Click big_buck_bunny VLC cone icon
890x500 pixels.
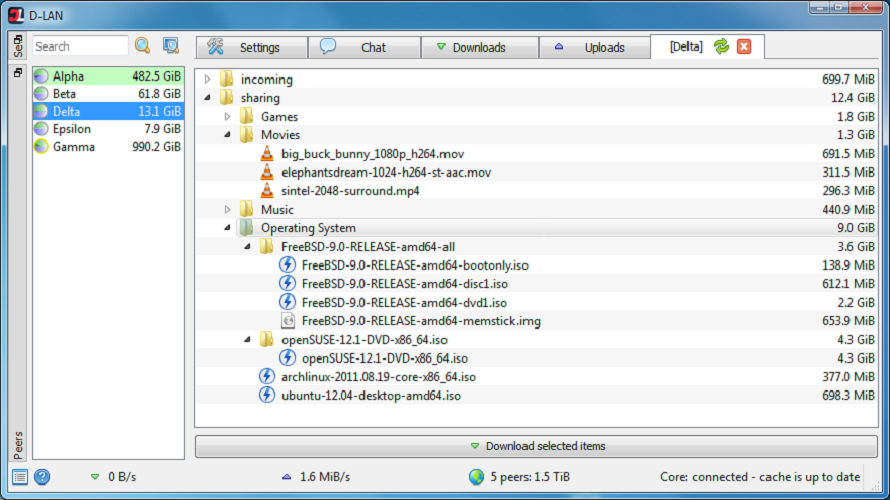[267, 153]
